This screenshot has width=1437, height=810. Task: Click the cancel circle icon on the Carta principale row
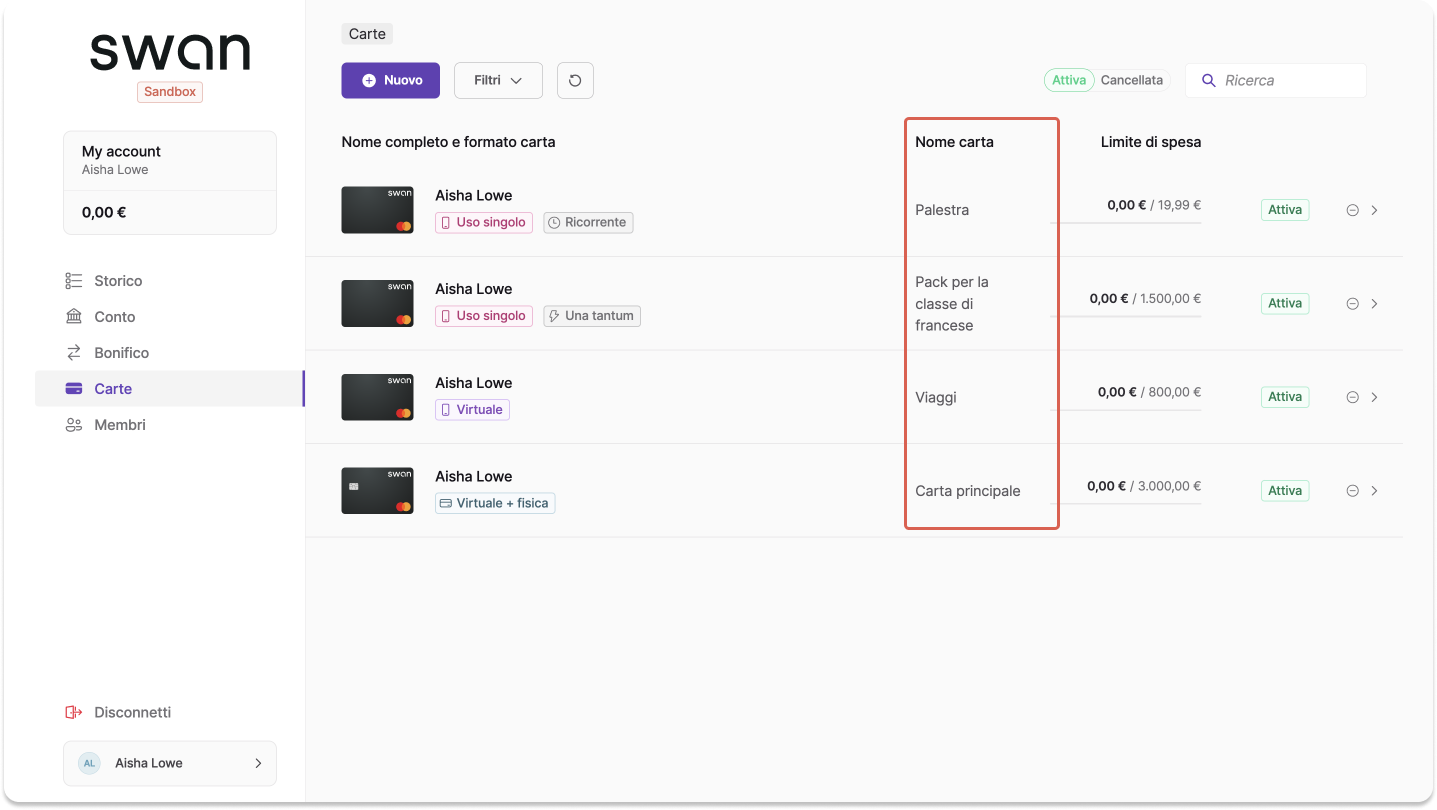[x=1352, y=491]
